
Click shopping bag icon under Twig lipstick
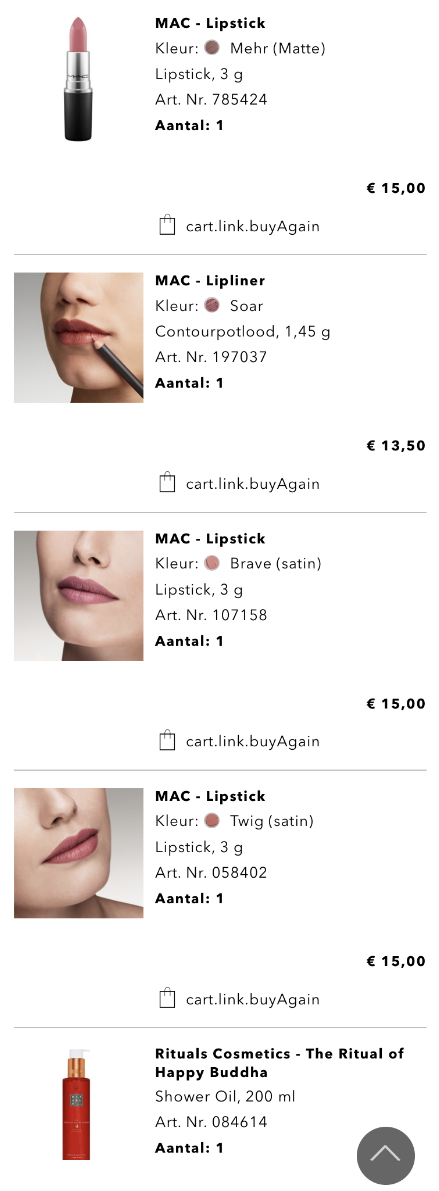click(x=167, y=998)
